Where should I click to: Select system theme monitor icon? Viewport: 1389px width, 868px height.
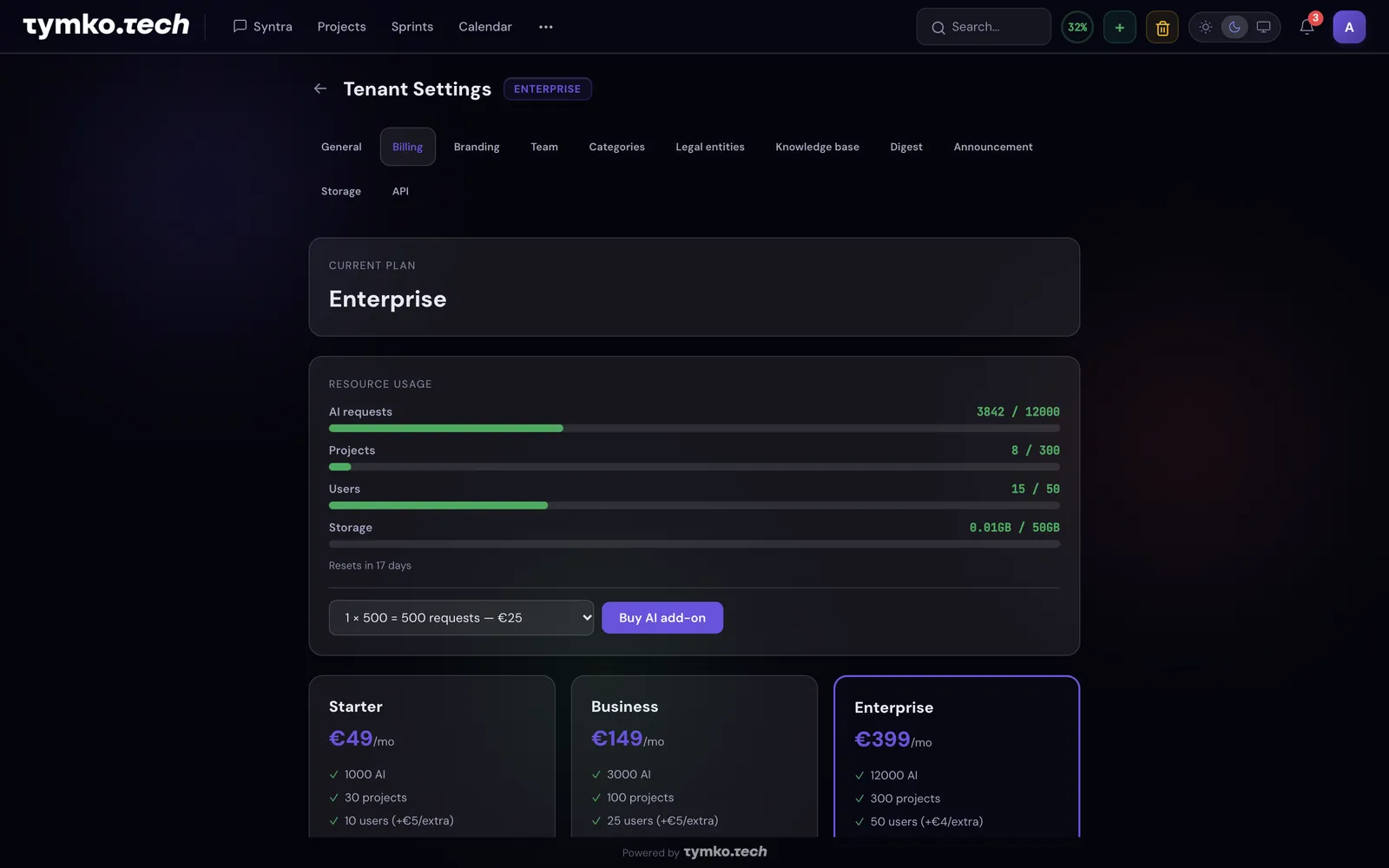(1264, 27)
